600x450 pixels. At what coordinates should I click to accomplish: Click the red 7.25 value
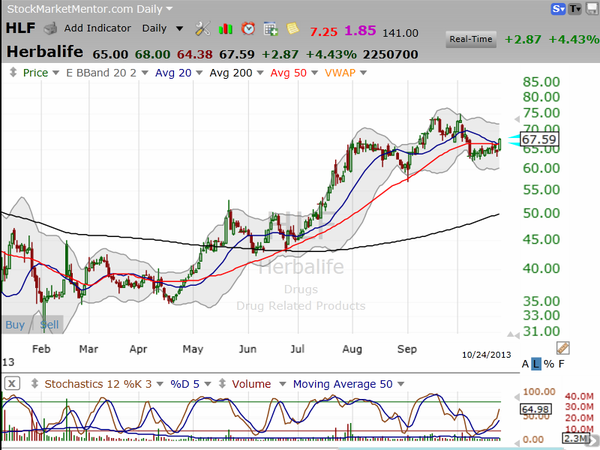click(x=323, y=31)
